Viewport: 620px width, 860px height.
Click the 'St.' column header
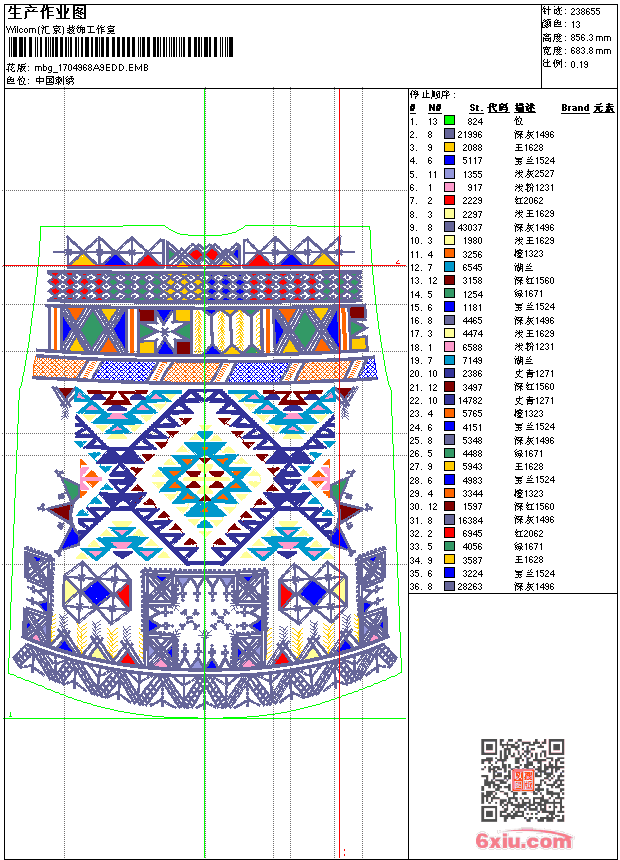(x=476, y=108)
